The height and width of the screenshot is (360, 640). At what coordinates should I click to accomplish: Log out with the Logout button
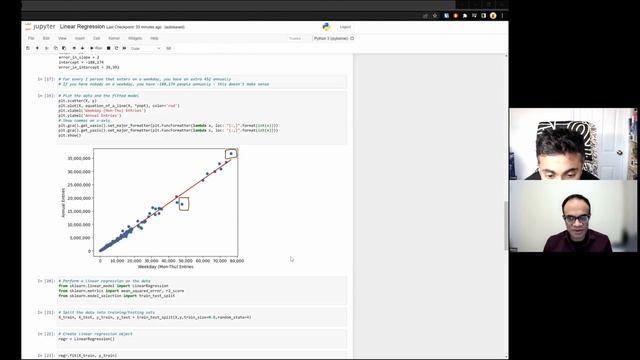click(x=345, y=27)
